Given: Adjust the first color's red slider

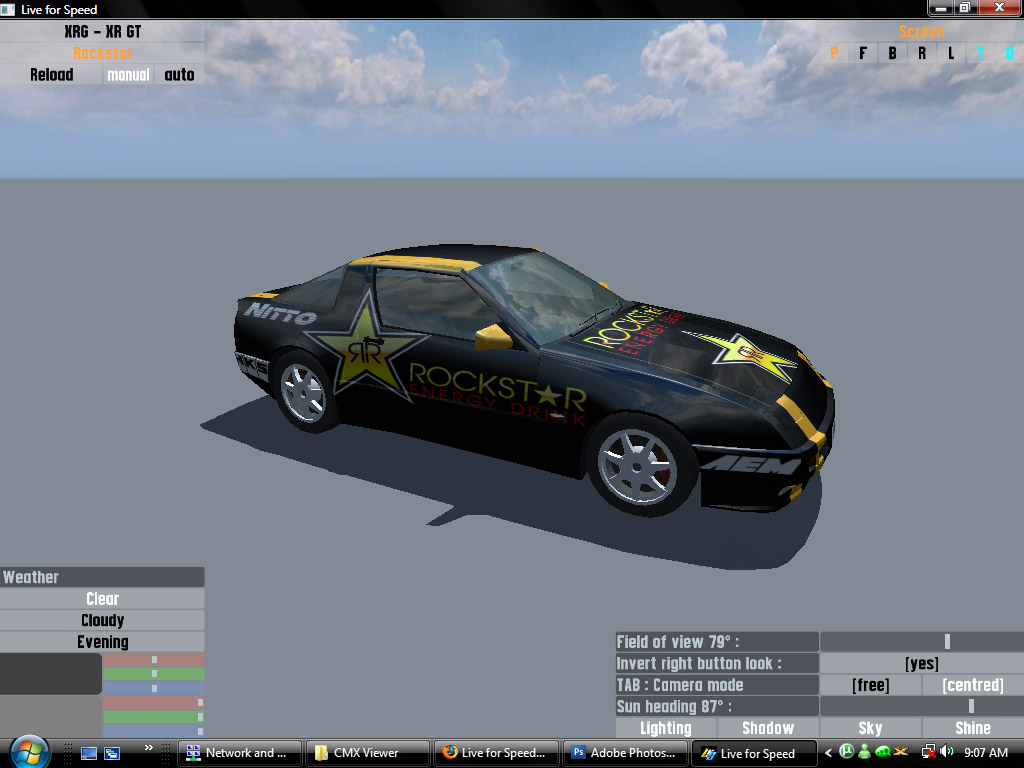Looking at the screenshot, I should (x=154, y=660).
